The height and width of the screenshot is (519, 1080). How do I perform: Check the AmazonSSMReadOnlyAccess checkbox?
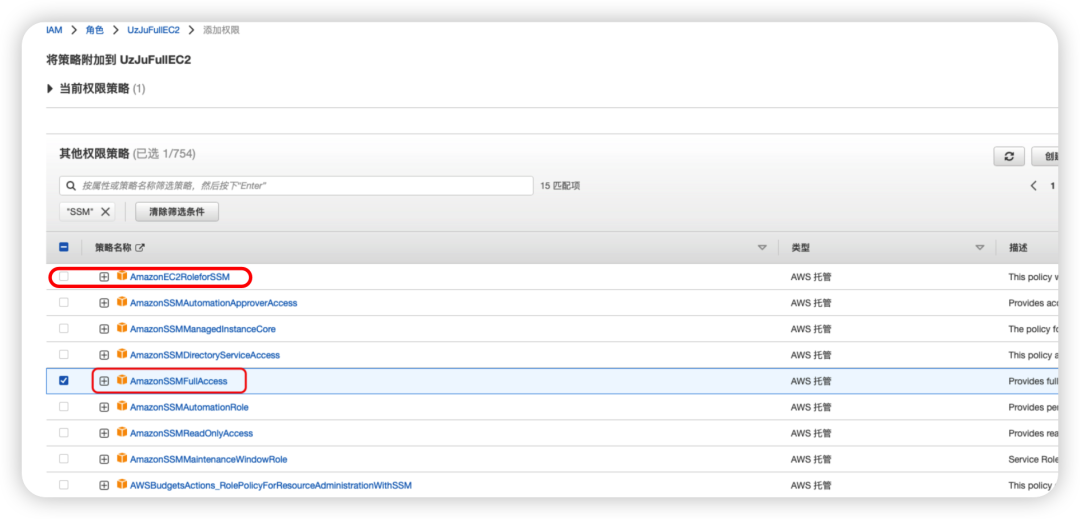(64, 433)
